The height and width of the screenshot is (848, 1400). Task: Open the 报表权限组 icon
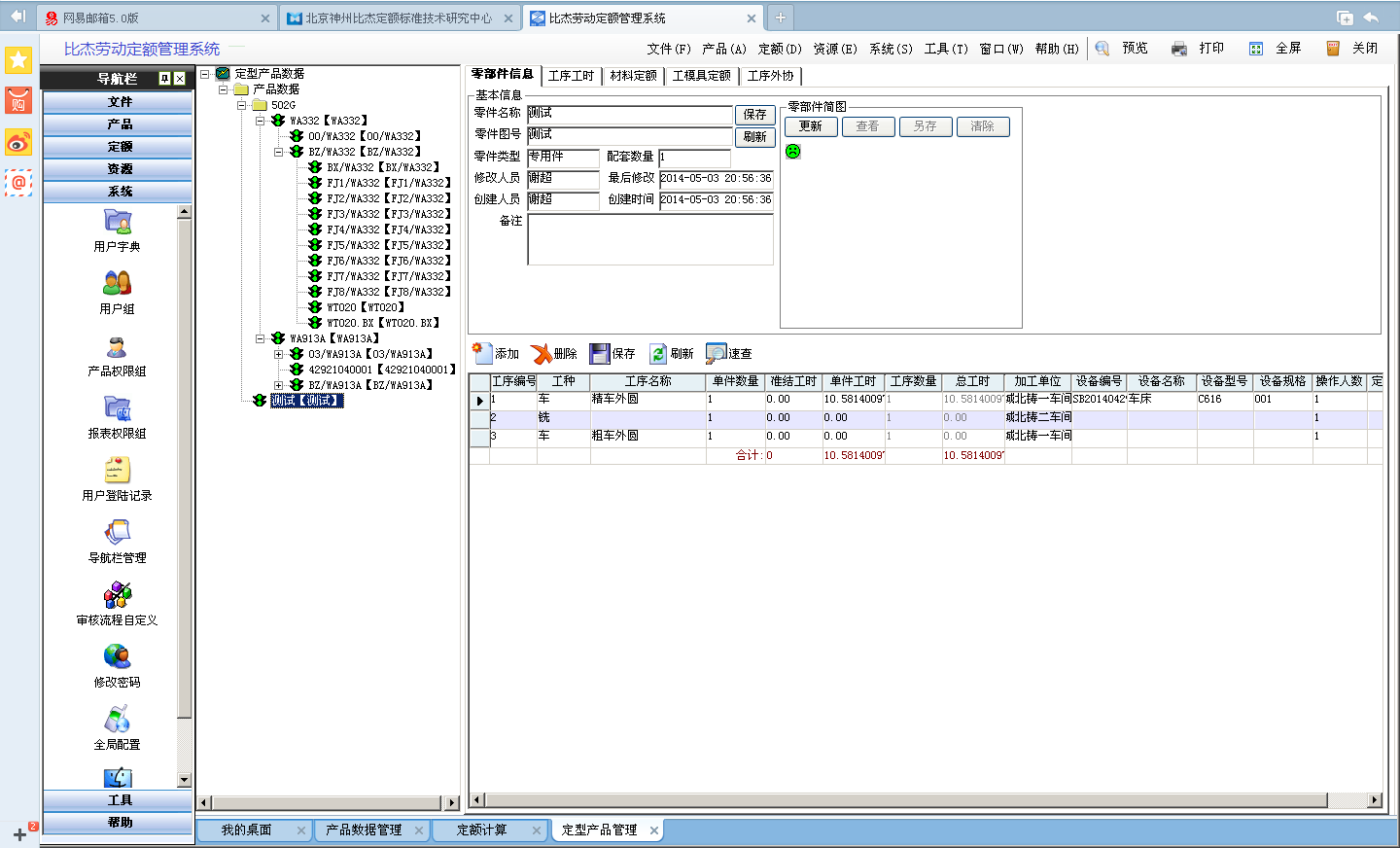tap(118, 408)
